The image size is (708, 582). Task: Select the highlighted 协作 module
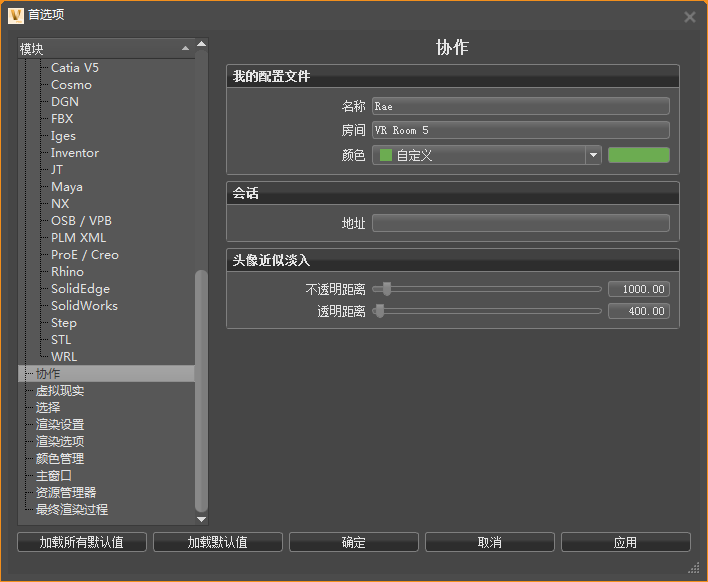(x=106, y=374)
